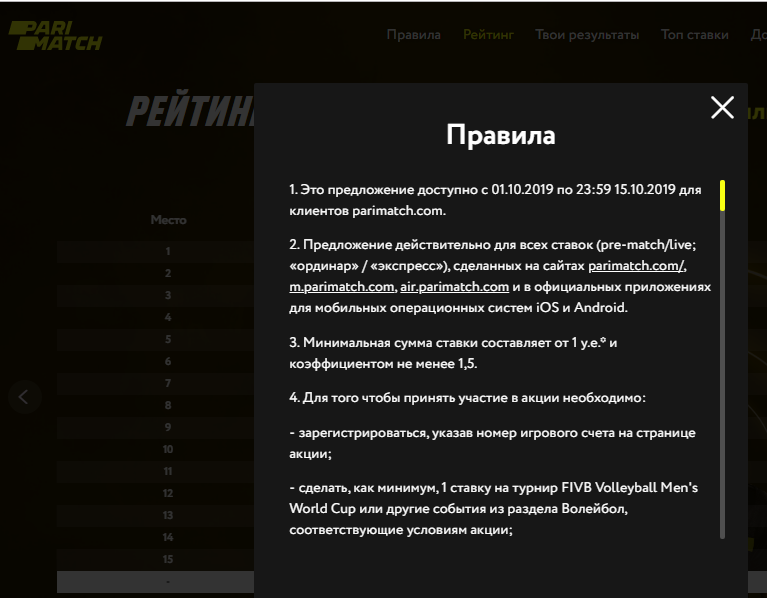Open the Твои результаты menu item
Viewport: 767px width, 598px height.
587,35
